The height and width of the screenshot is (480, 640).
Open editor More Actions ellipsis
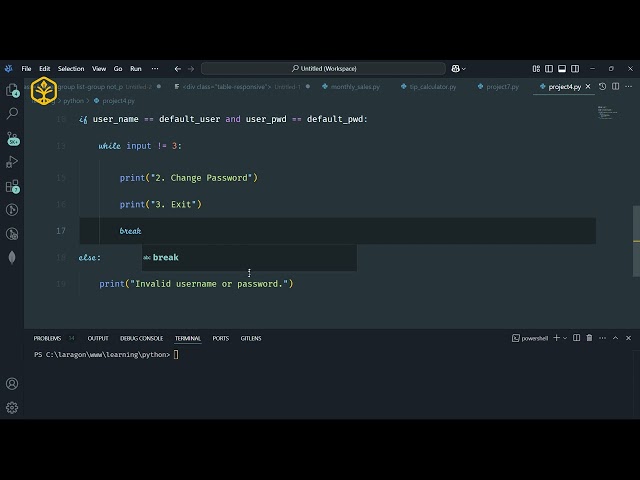[x=628, y=87]
